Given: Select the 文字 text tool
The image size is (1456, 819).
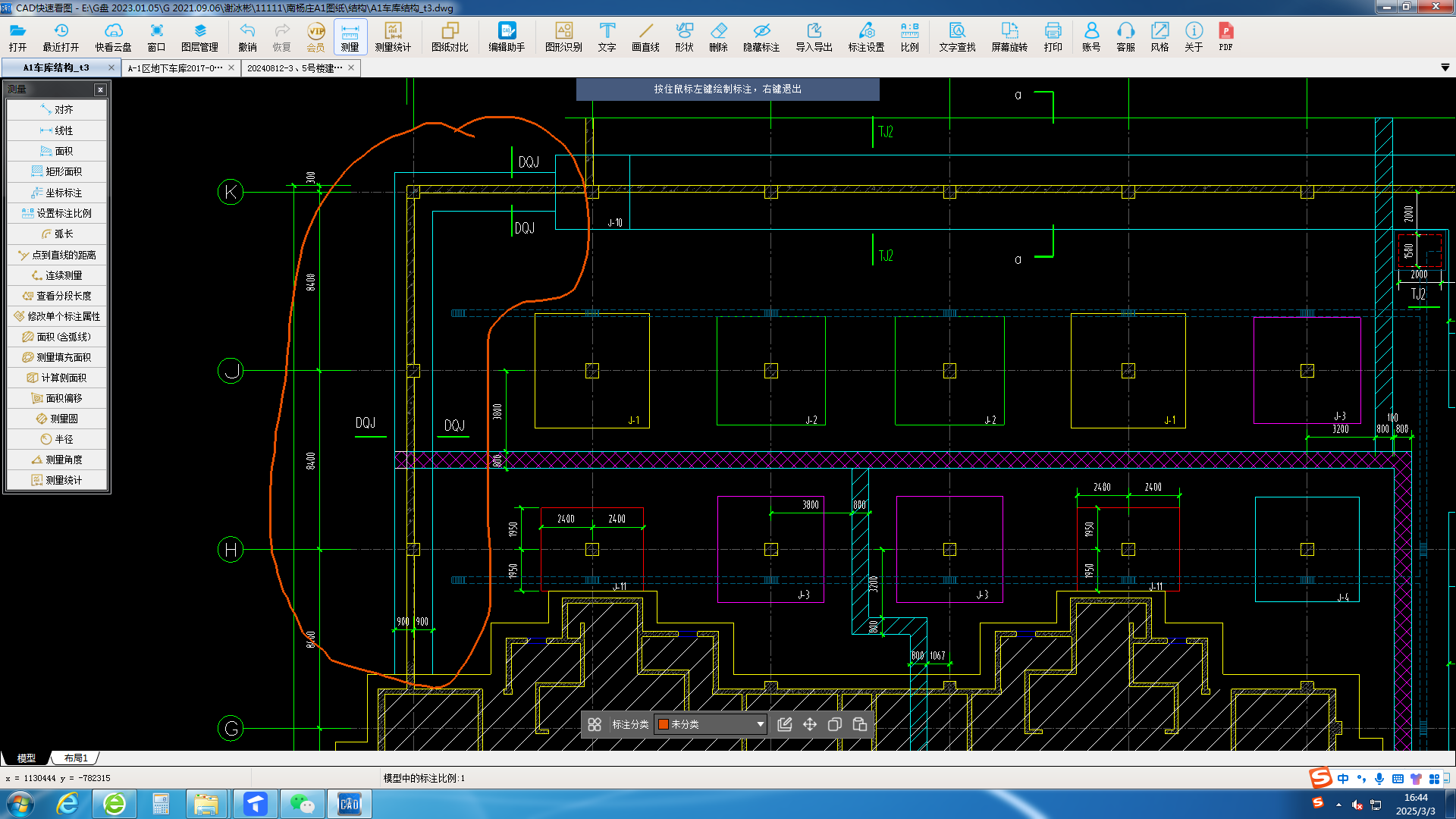Looking at the screenshot, I should pos(607,36).
